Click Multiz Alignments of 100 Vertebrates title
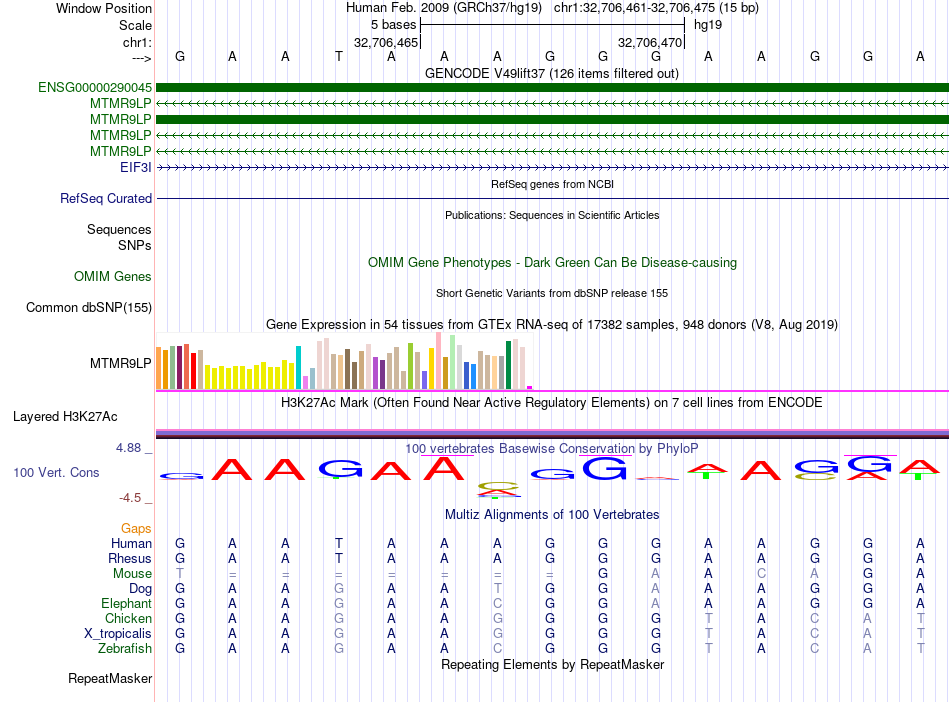 (x=552, y=514)
